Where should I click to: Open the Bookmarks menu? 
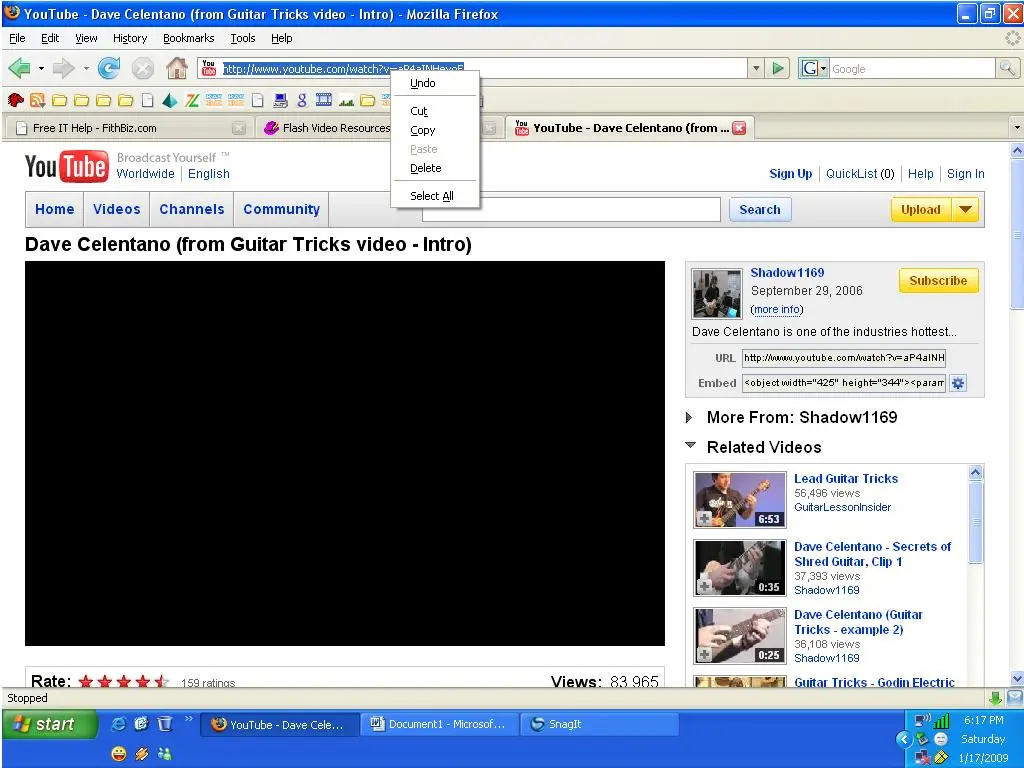[x=188, y=38]
